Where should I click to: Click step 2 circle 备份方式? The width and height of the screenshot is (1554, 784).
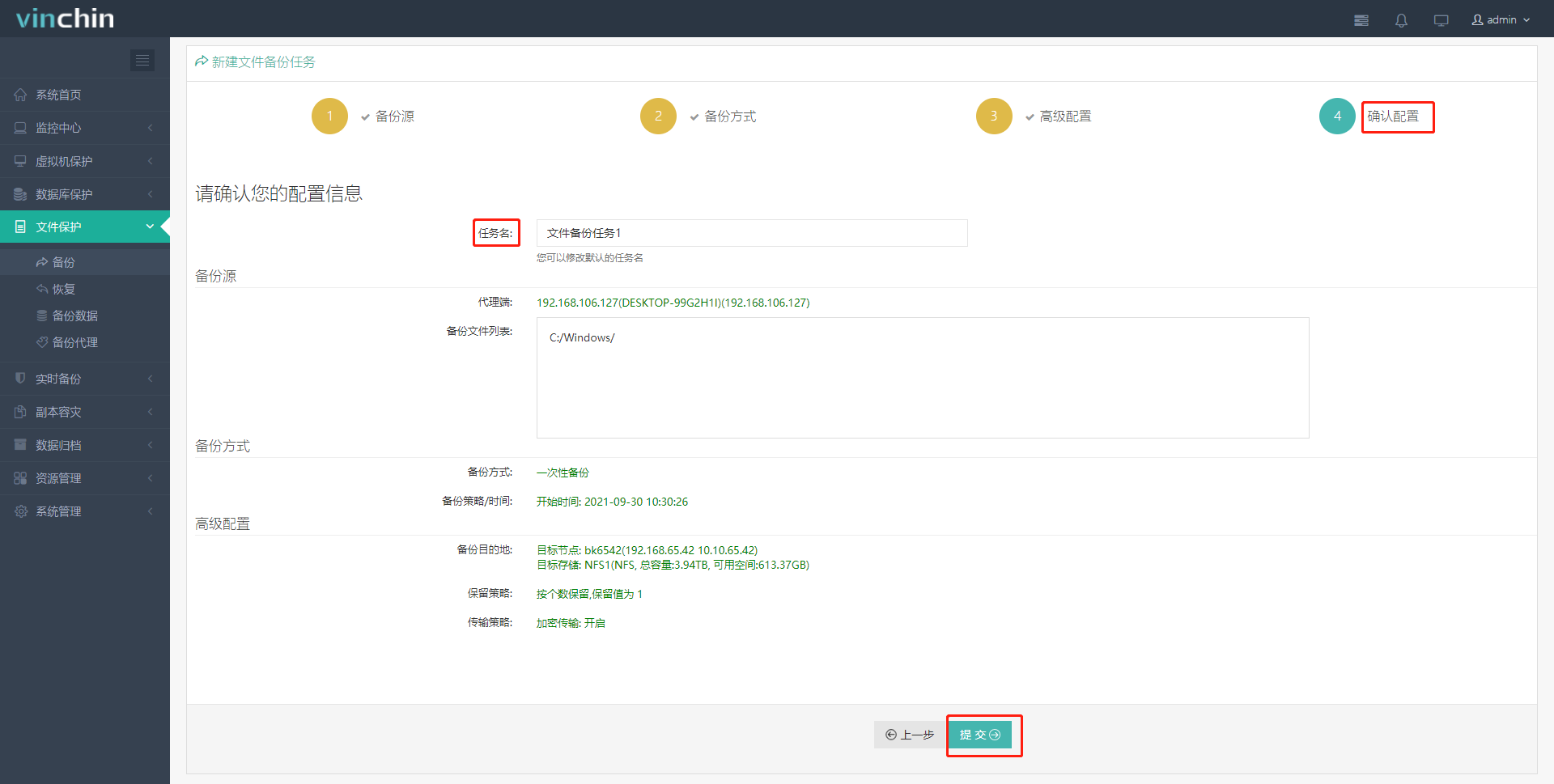point(658,116)
